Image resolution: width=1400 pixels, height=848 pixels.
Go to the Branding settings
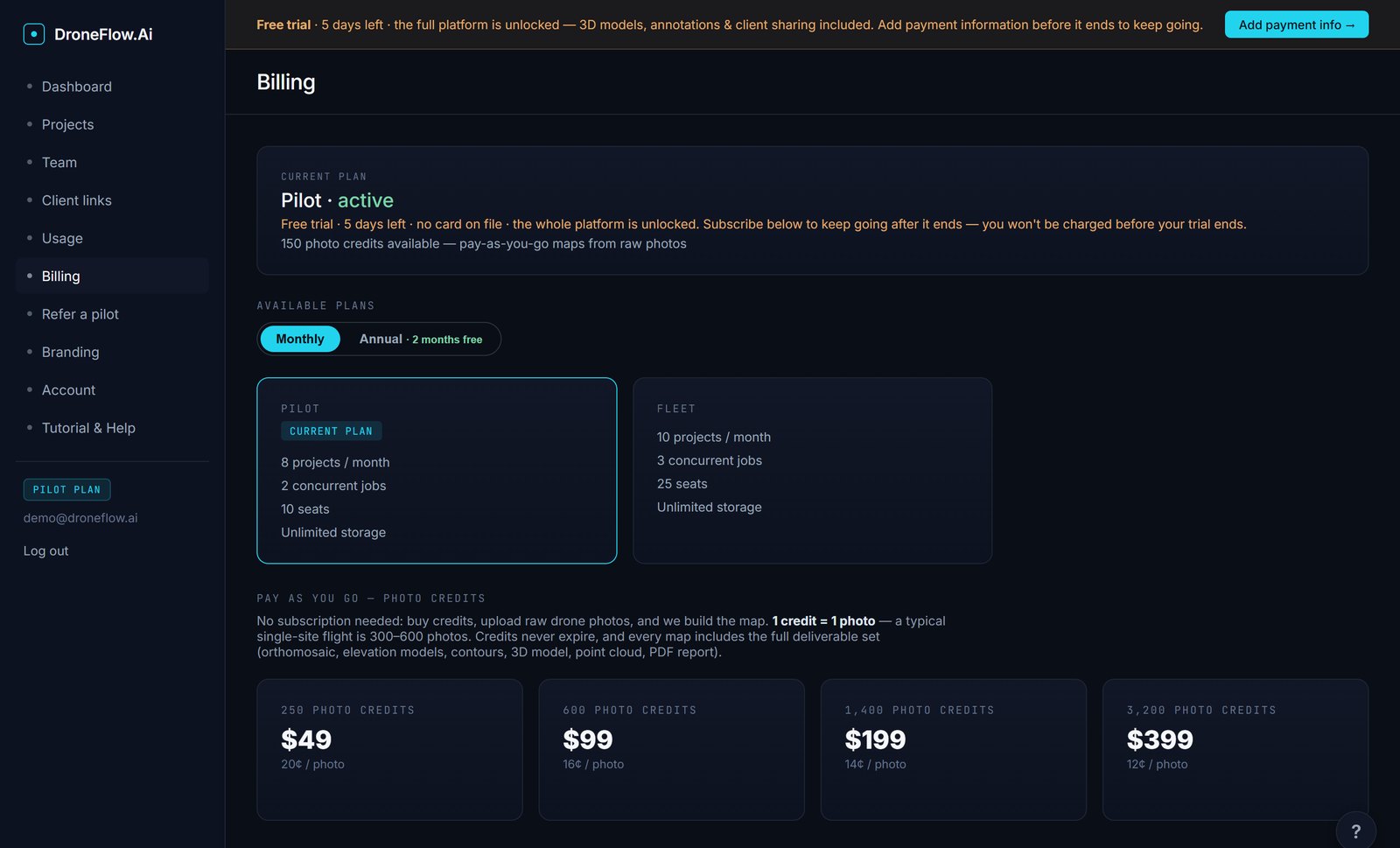point(112,352)
